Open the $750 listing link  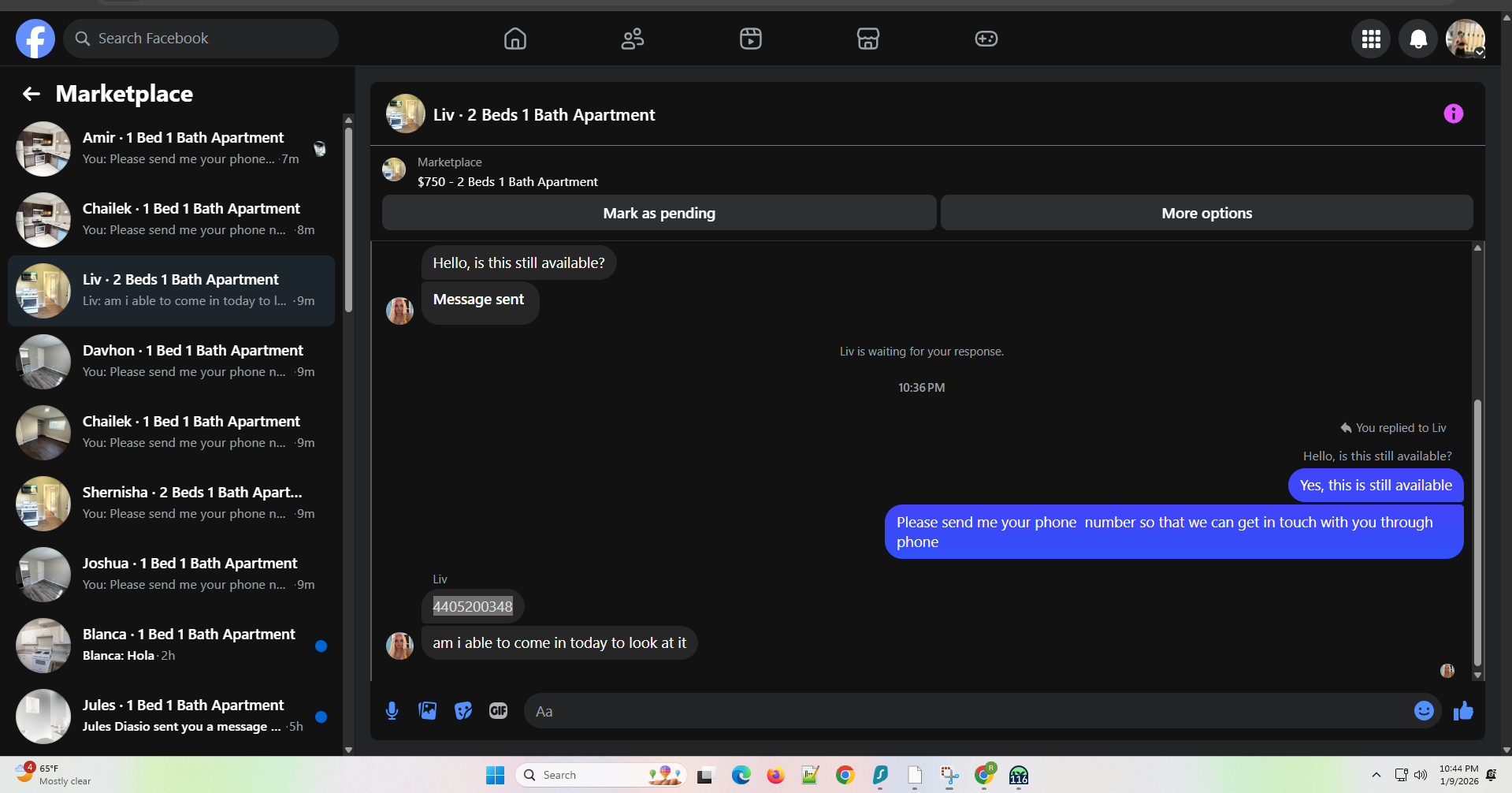point(507,182)
